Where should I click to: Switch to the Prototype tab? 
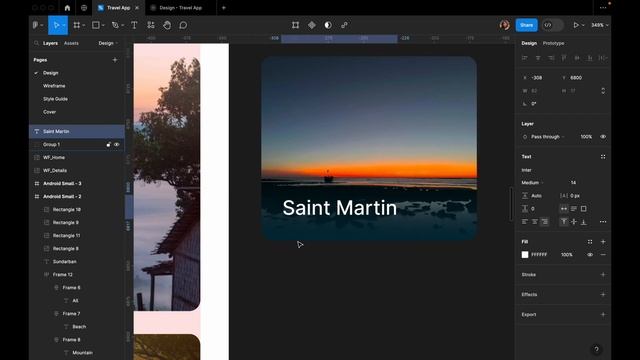click(553, 43)
